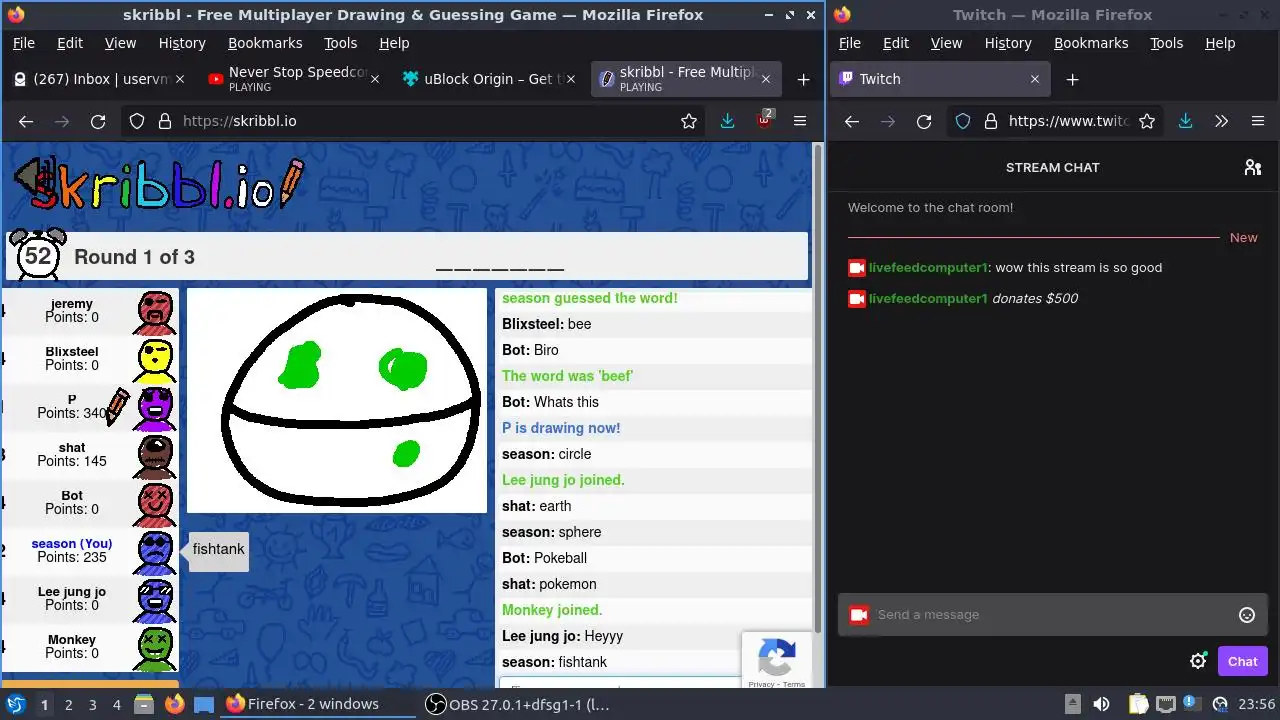Screen dimensions: 1280x720
Task: Open downloads in the skribbl window
Action: click(x=727, y=121)
